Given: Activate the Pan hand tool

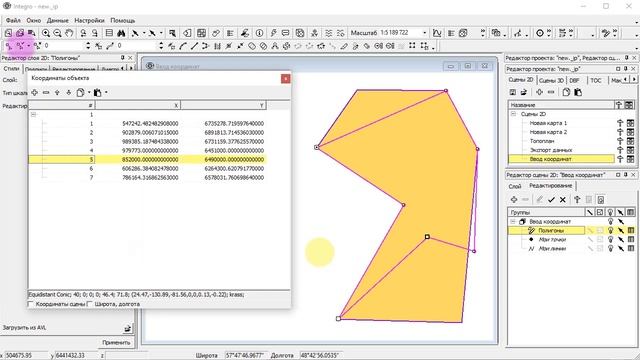Looking at the screenshot, I should click(x=69, y=33).
